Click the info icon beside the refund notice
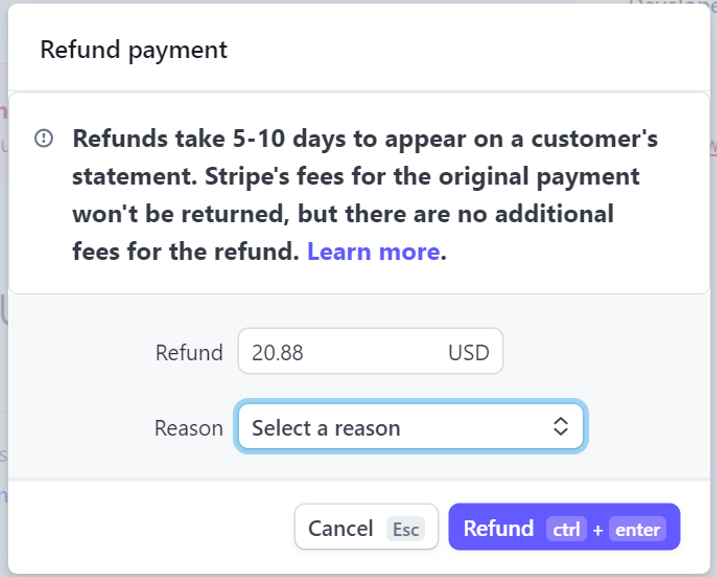Viewport: 717px width, 577px height. coord(44,139)
